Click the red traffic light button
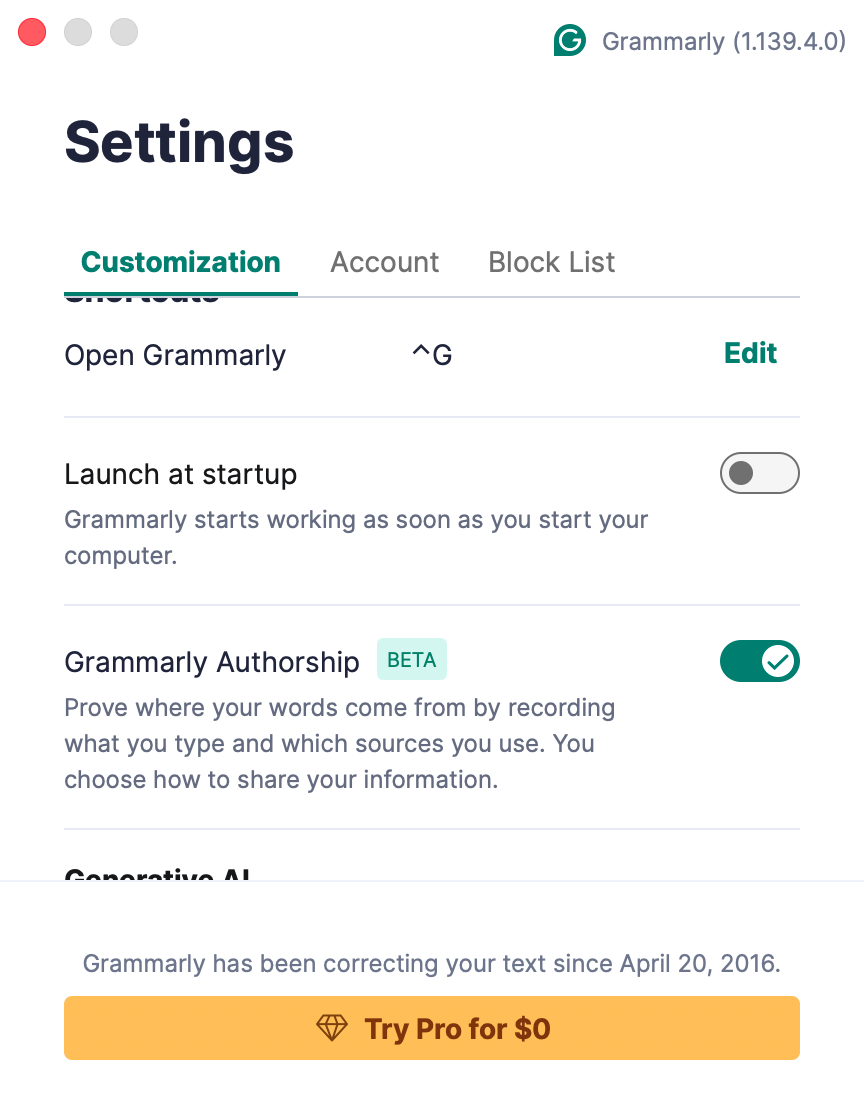 31,32
